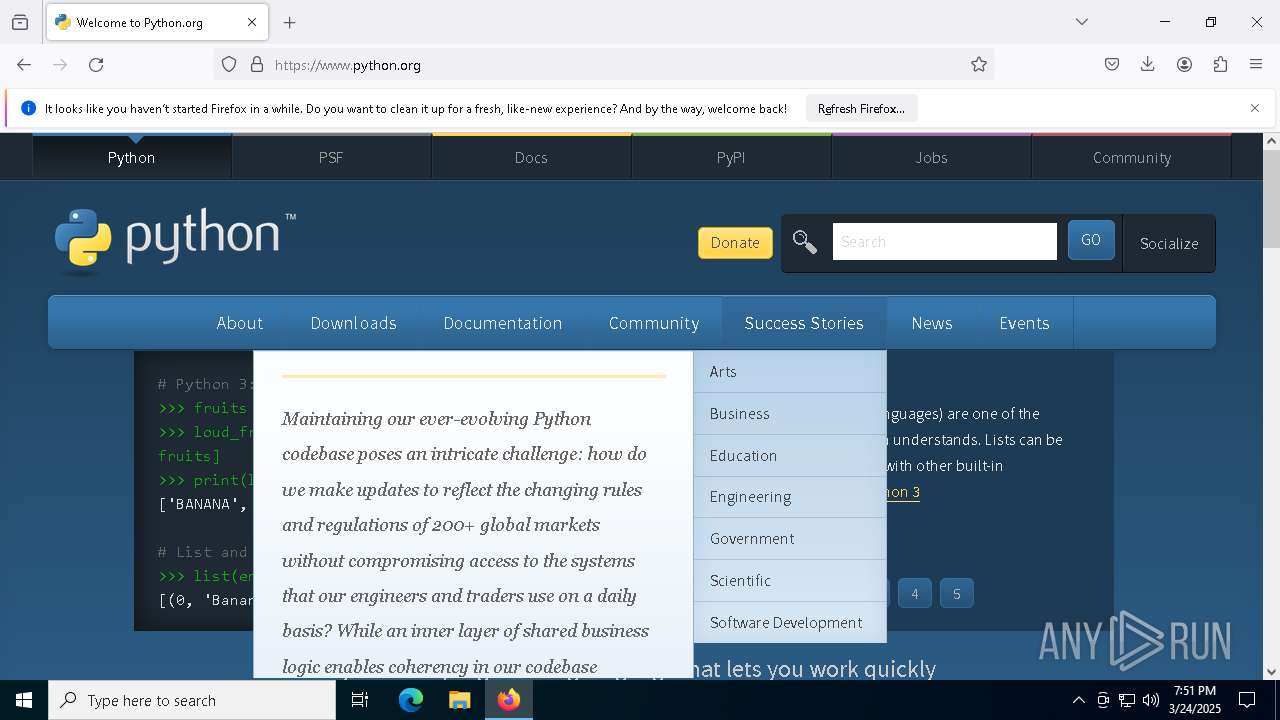This screenshot has height=720, width=1280.
Task: Open Firefox View recent browsing icon
Action: 20,22
